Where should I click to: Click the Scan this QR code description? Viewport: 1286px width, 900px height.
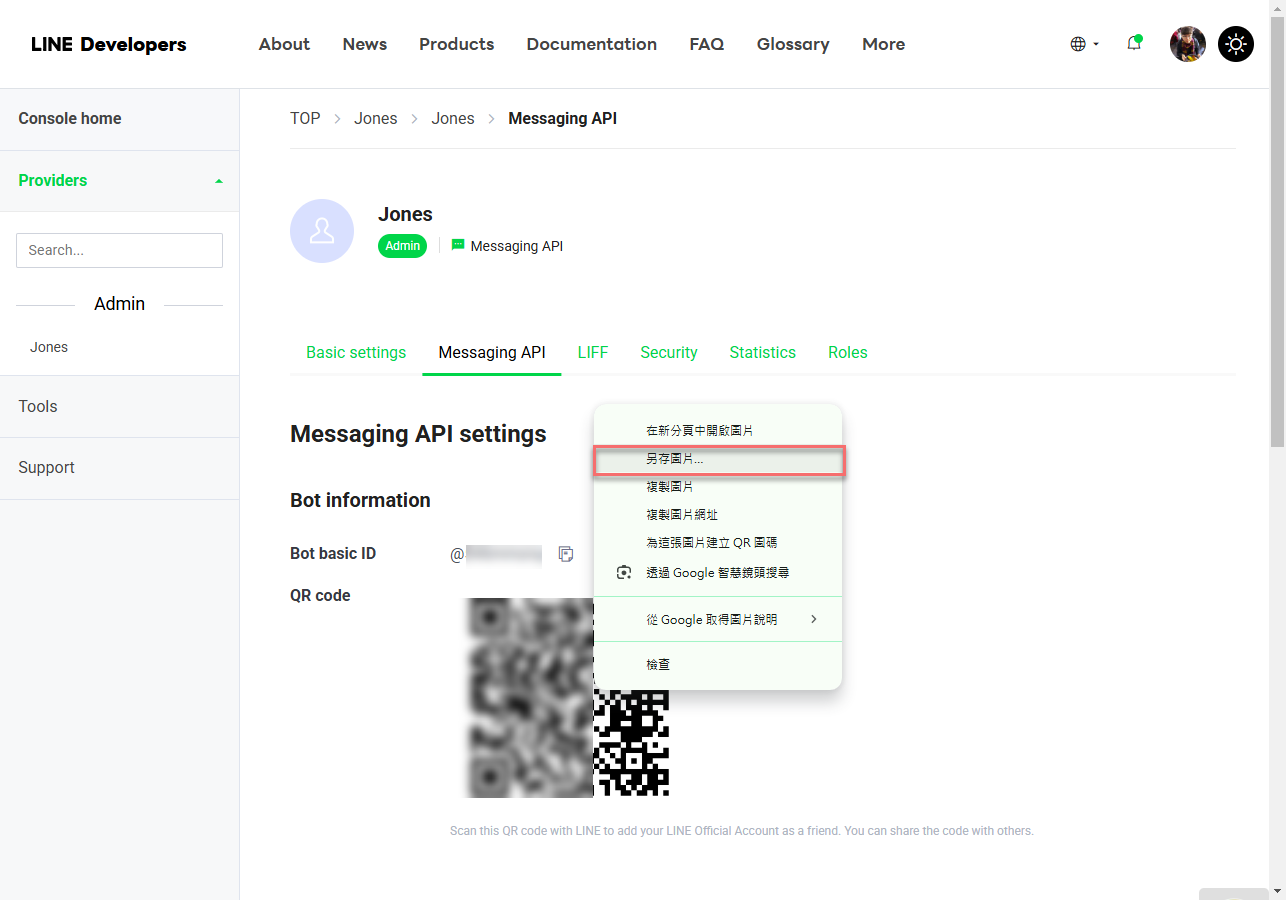(x=742, y=831)
